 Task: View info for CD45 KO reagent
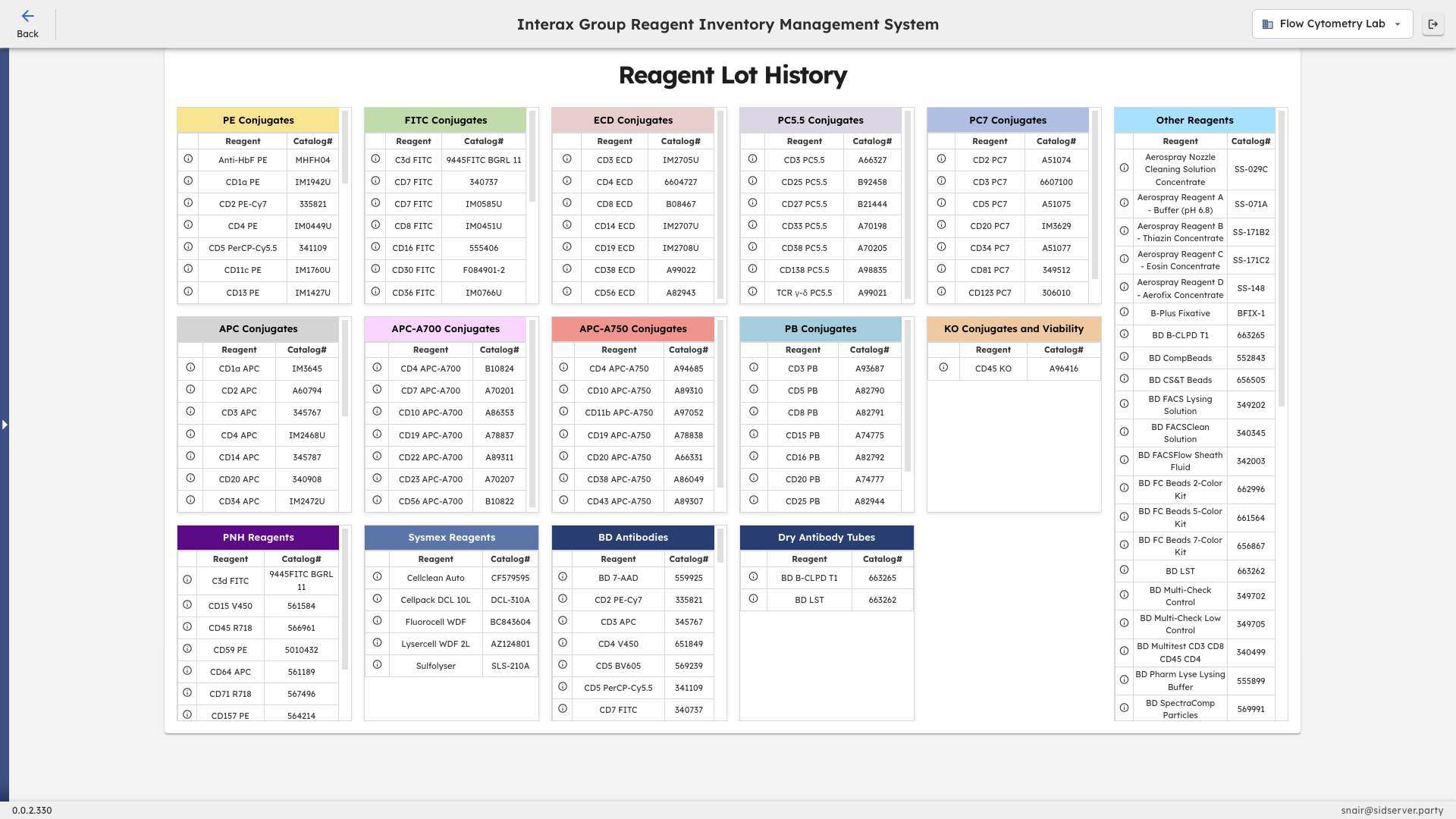click(x=943, y=368)
